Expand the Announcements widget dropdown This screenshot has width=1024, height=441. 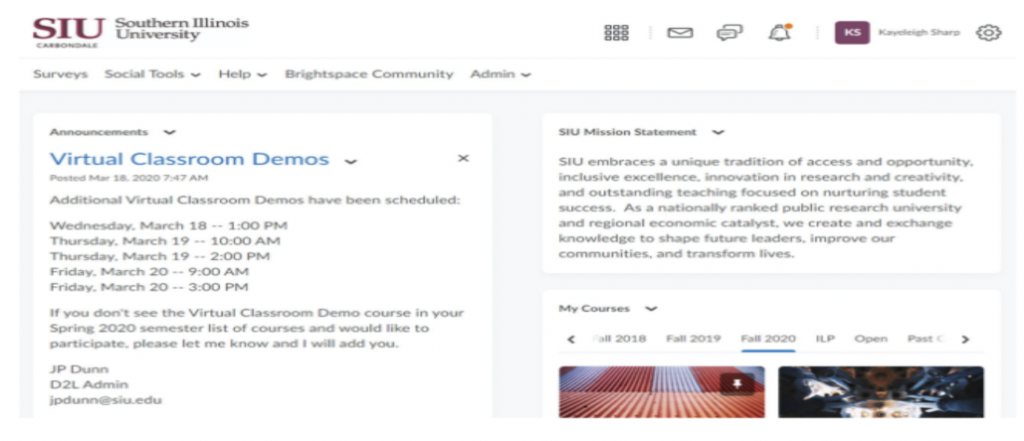(170, 133)
